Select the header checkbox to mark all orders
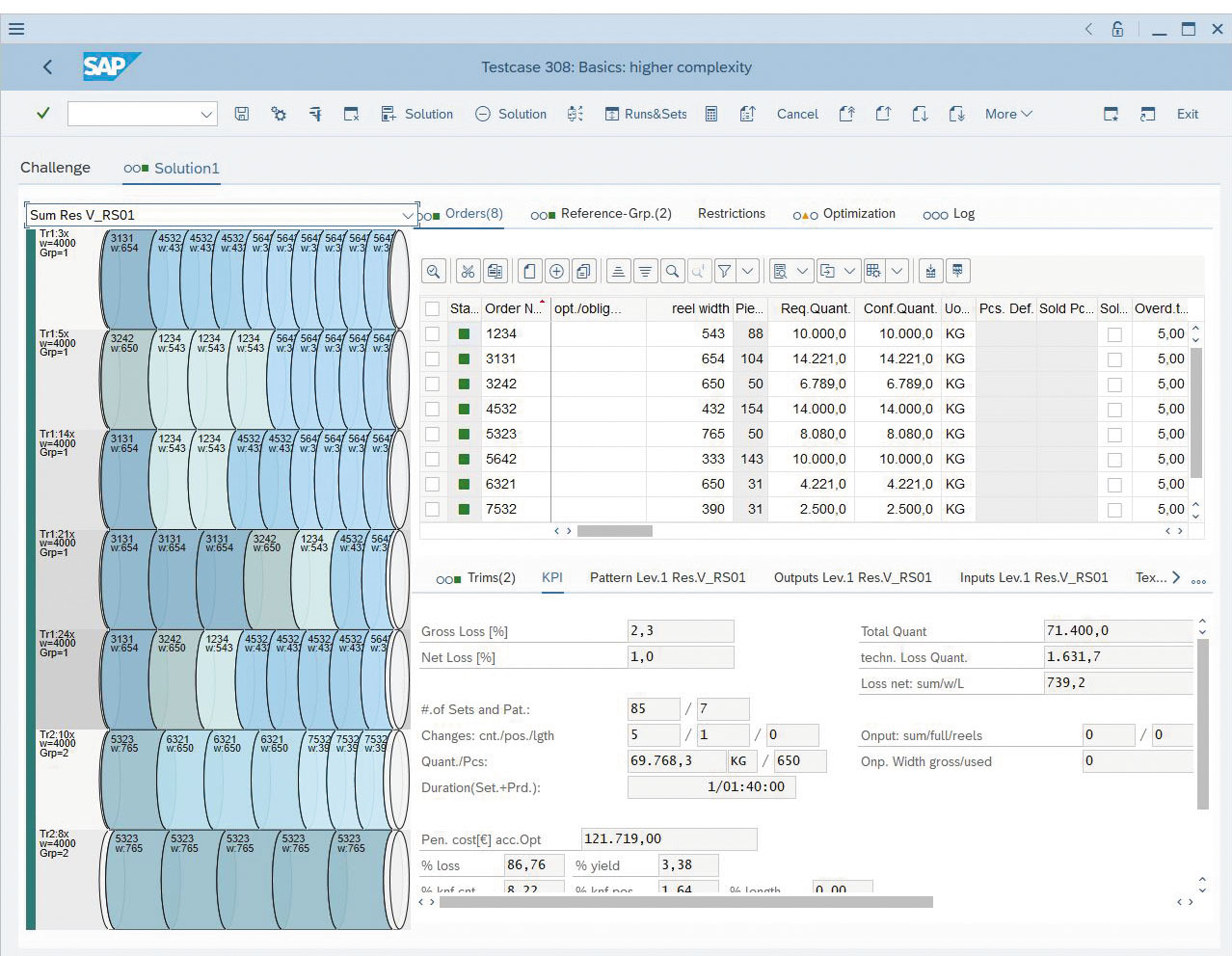 [x=433, y=308]
